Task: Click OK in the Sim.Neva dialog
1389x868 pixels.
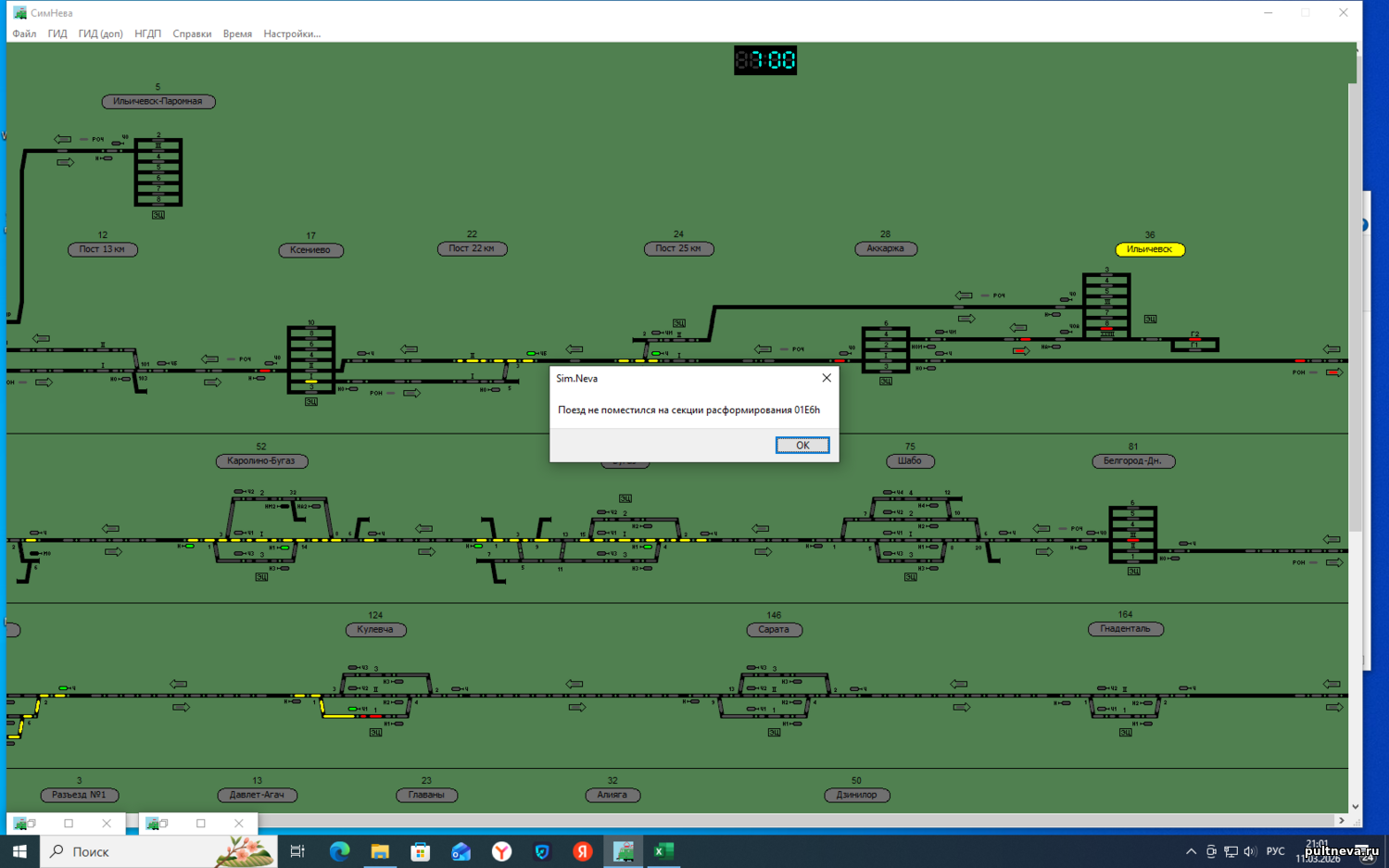Action: (x=802, y=446)
